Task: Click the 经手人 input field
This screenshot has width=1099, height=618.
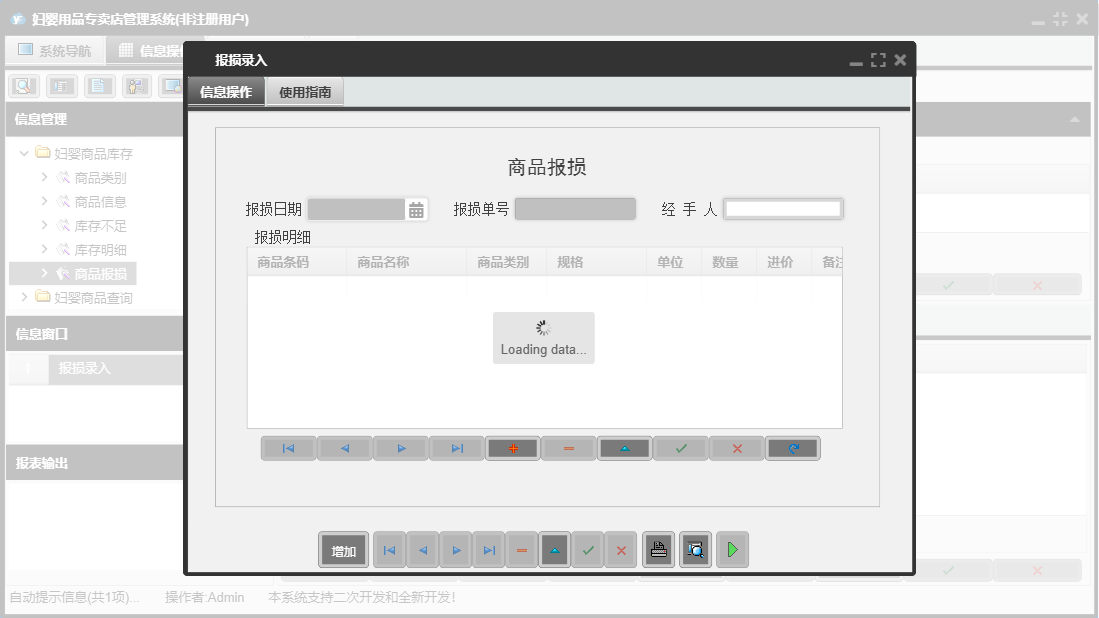Action: pos(784,208)
